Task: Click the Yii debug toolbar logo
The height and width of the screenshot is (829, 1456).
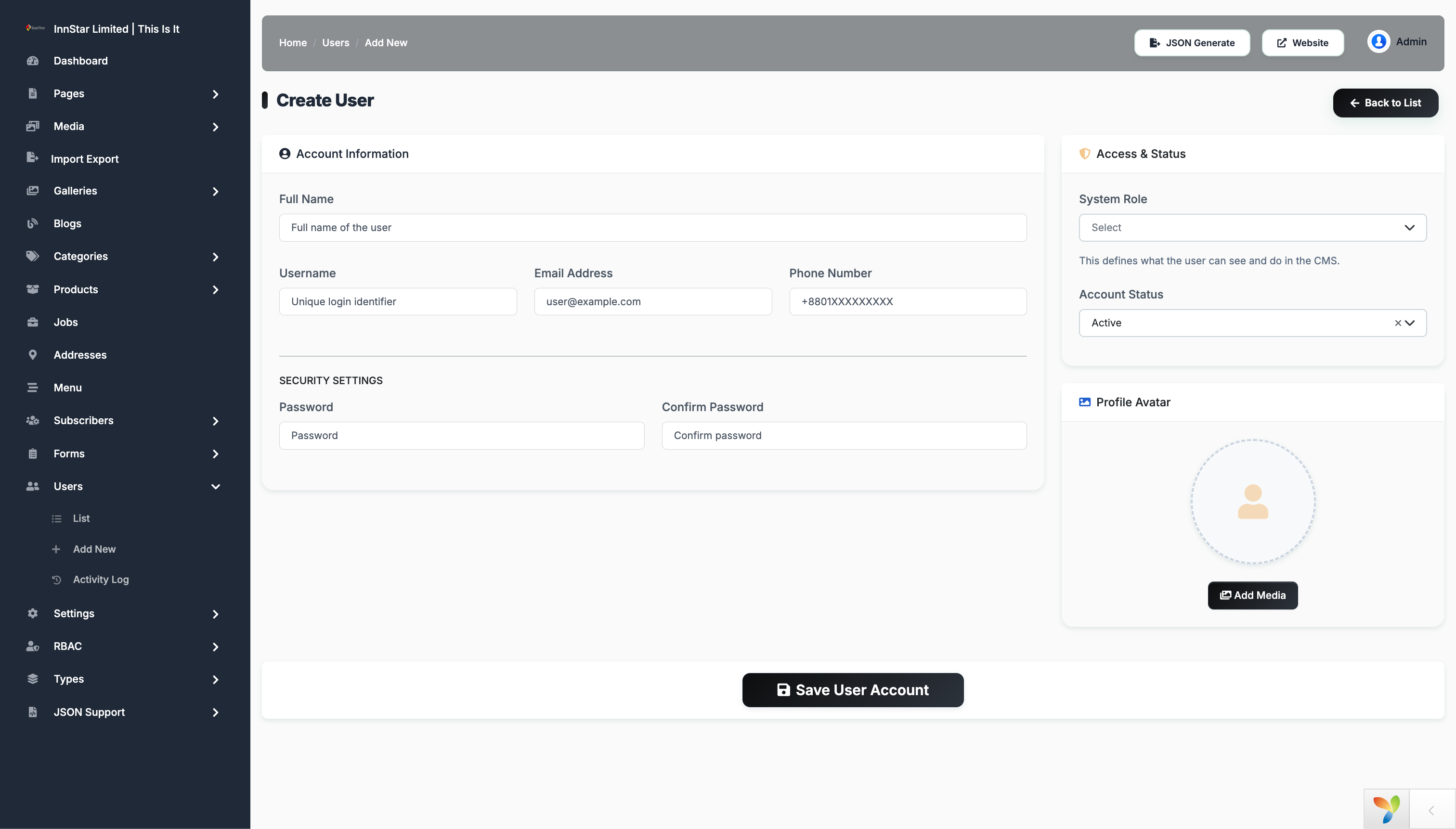Action: (1387, 809)
